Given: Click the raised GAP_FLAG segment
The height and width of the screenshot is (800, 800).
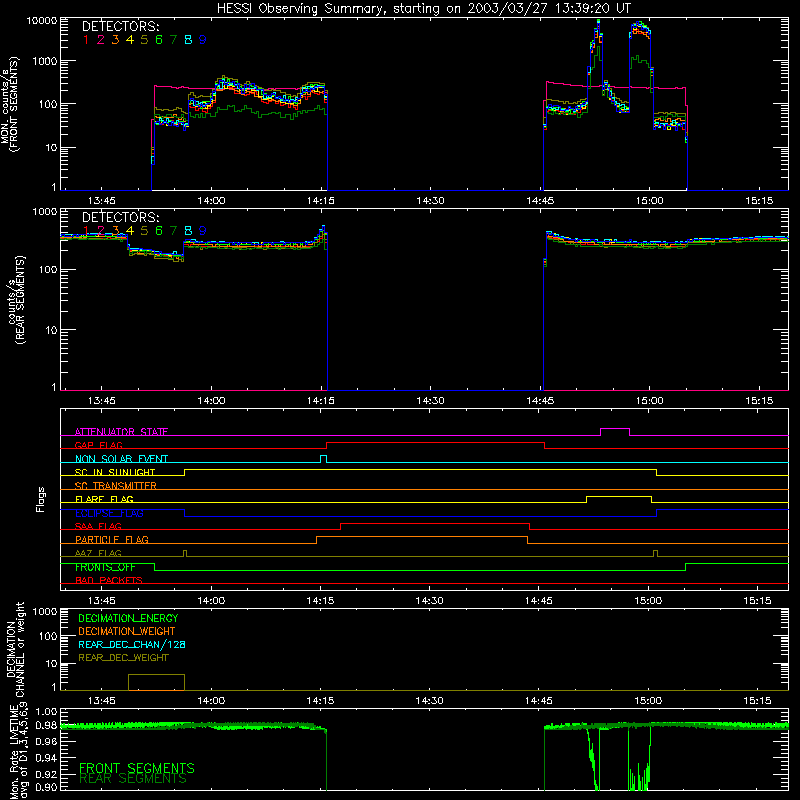Looking at the screenshot, I should [x=435, y=443].
